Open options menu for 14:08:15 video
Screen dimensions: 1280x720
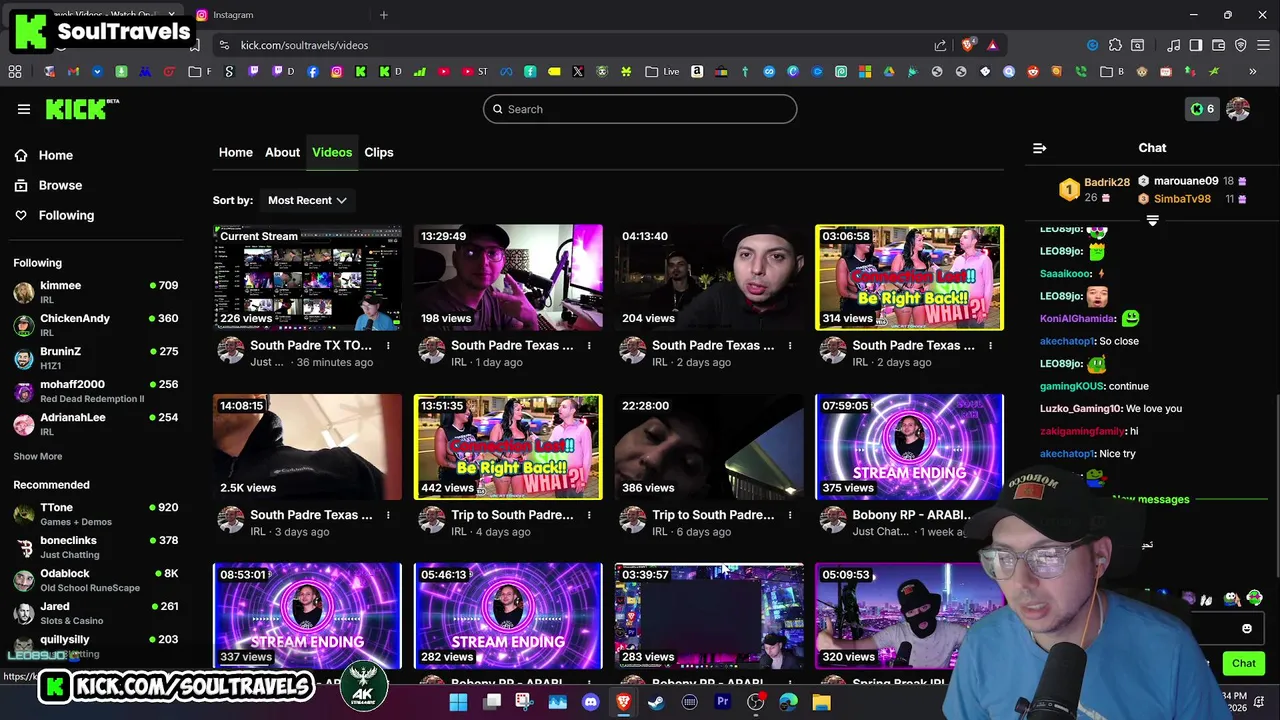[x=388, y=516]
